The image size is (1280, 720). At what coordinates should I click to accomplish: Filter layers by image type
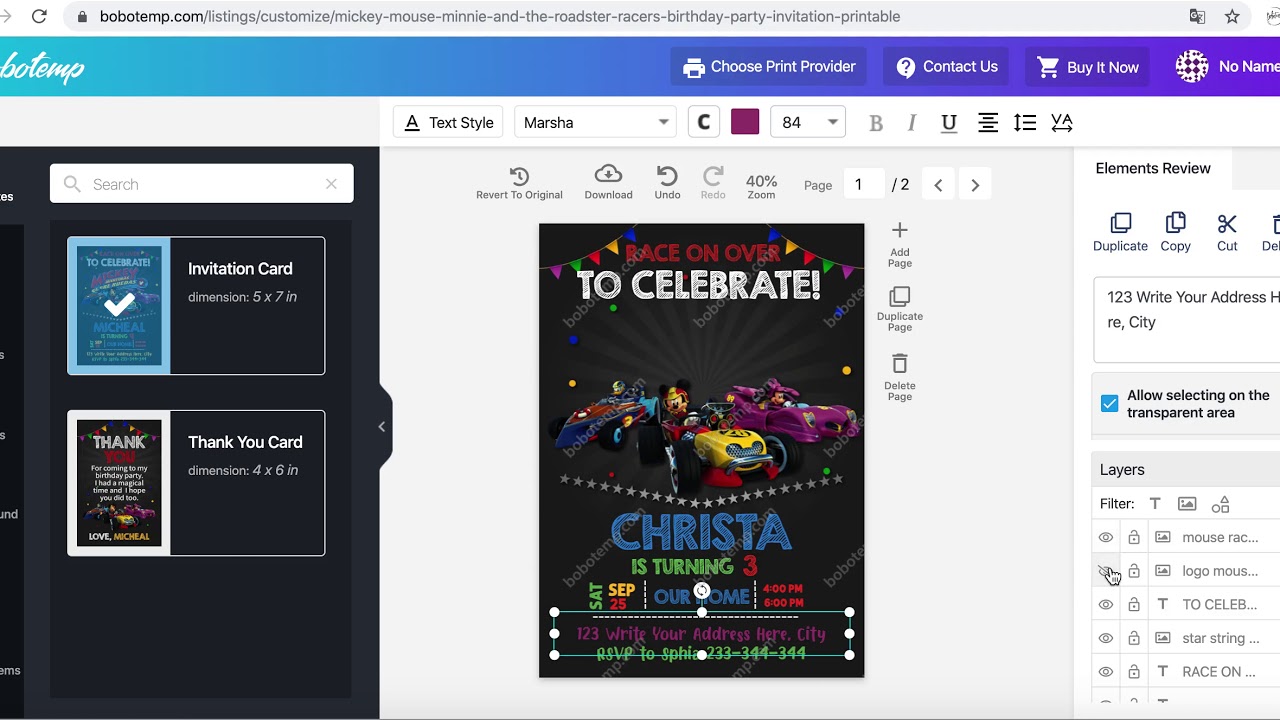pyautogui.click(x=1187, y=504)
